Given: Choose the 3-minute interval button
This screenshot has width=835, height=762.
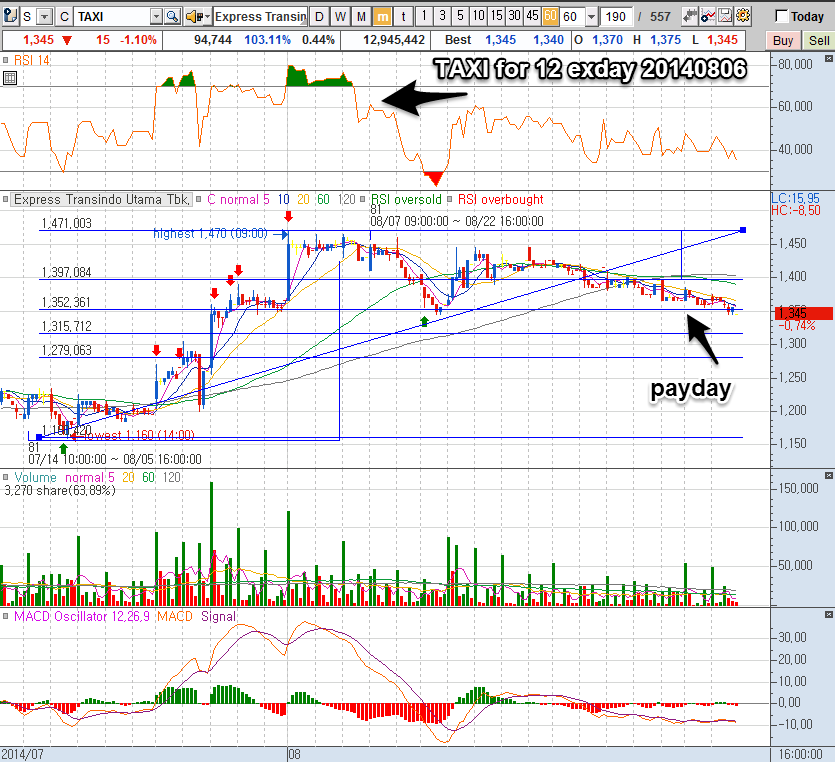Looking at the screenshot, I should point(442,16).
